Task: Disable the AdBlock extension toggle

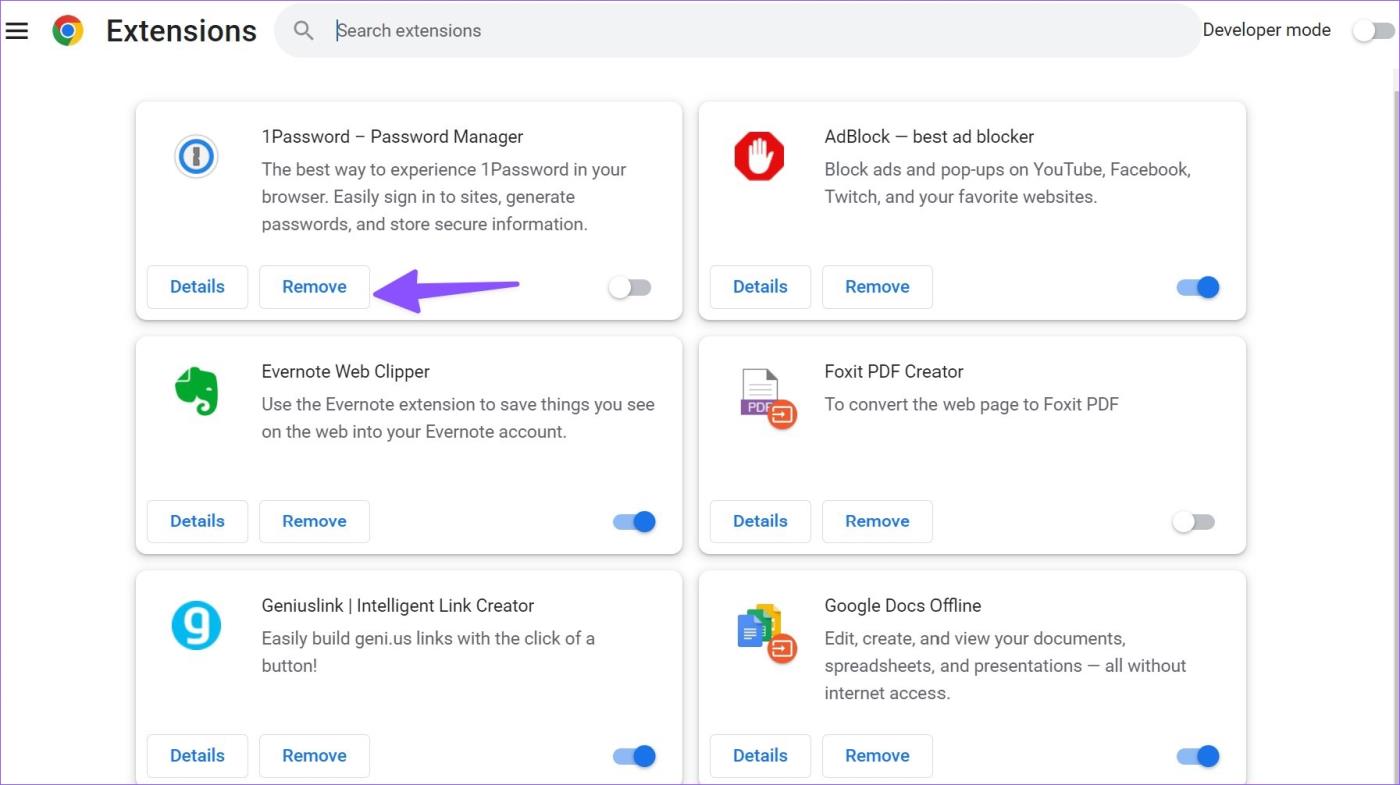Action: (x=1198, y=287)
